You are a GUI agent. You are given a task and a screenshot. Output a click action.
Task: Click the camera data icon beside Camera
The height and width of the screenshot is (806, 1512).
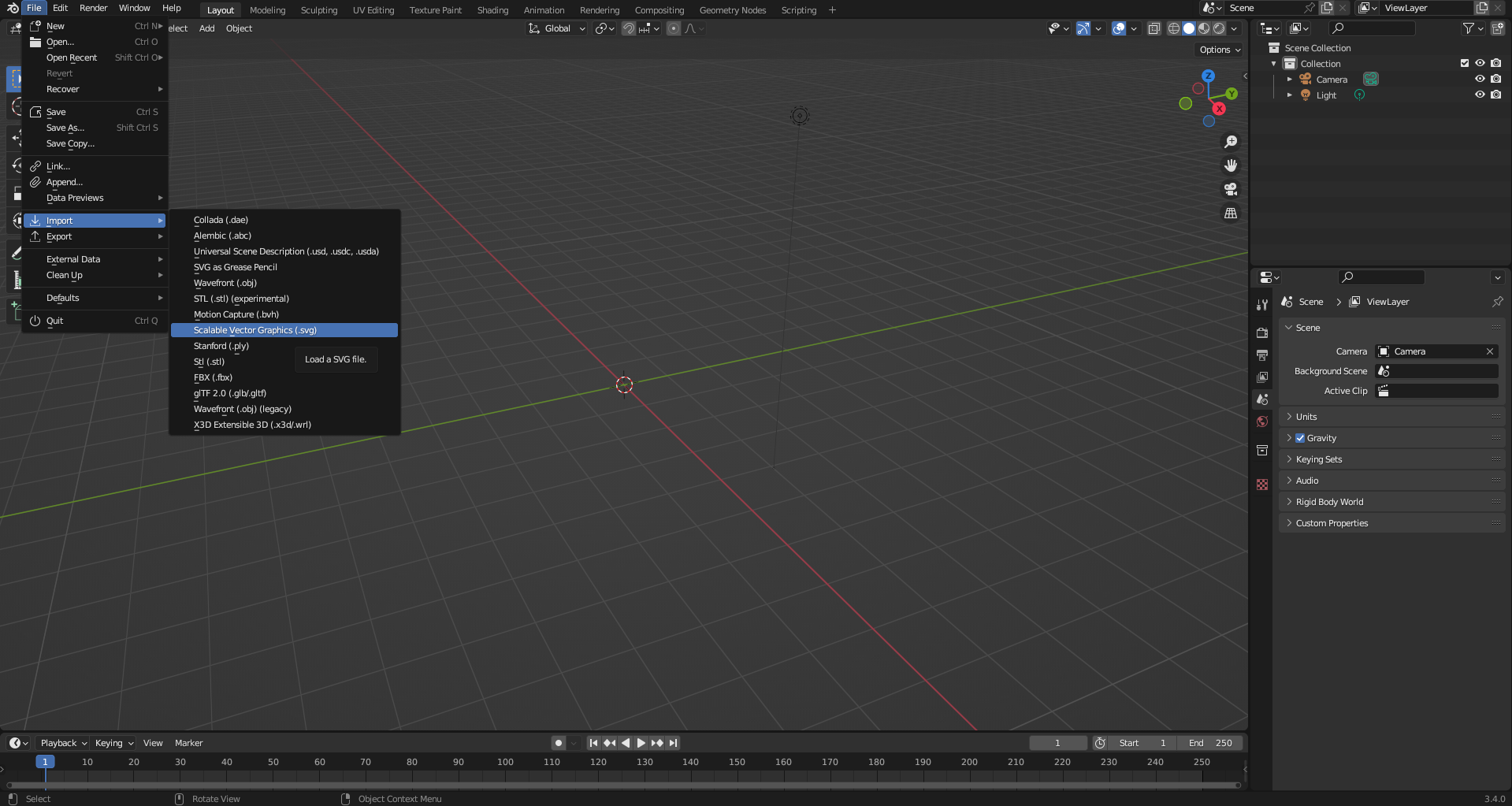click(1371, 79)
